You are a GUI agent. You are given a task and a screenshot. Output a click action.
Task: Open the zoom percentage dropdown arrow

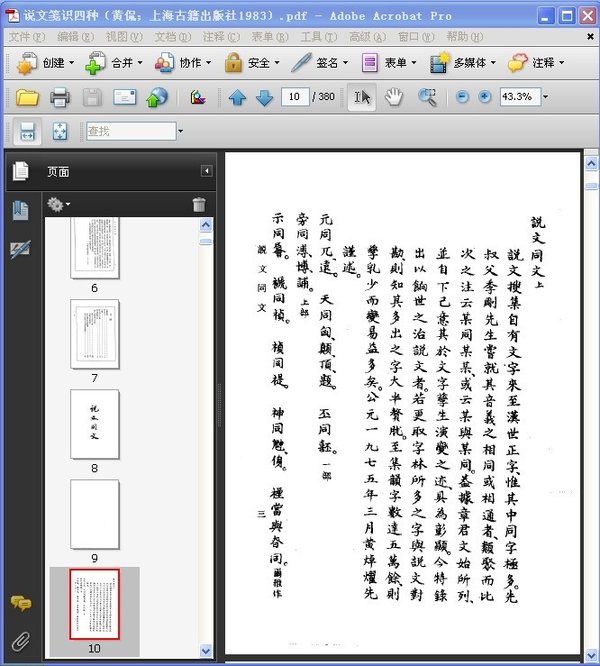tap(546, 97)
